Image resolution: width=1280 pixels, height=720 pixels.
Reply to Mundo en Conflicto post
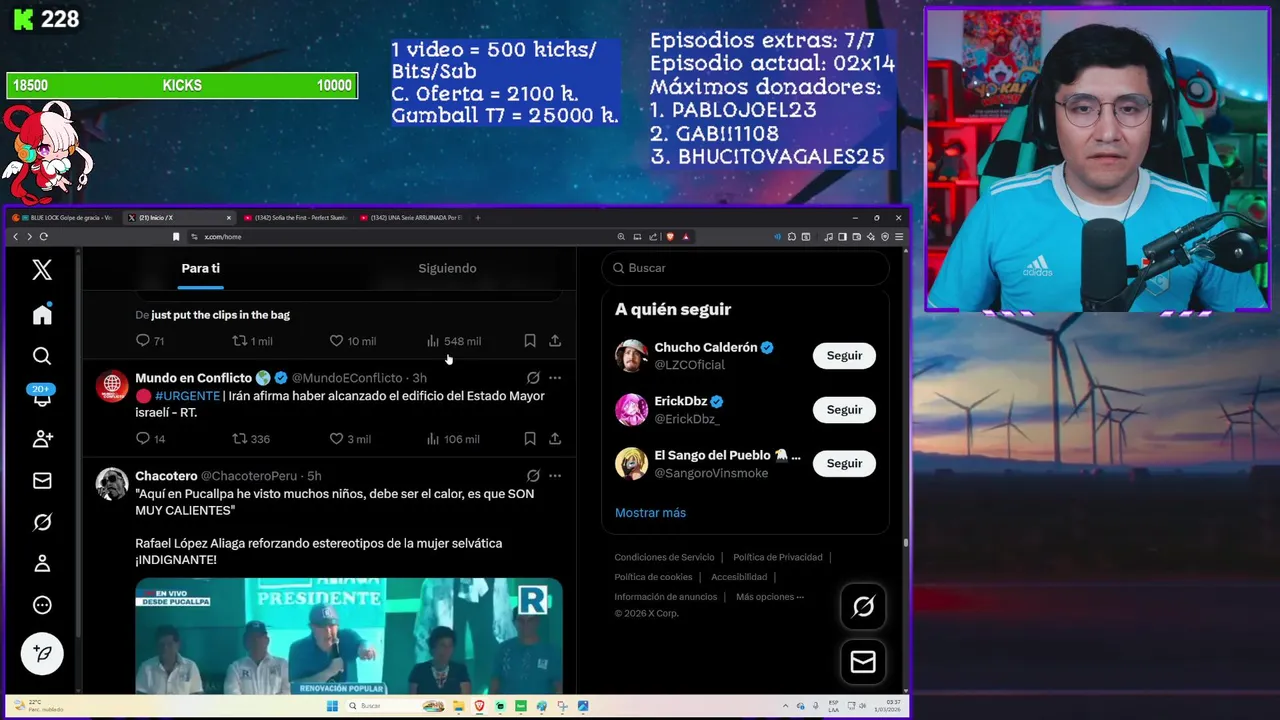pyautogui.click(x=150, y=439)
